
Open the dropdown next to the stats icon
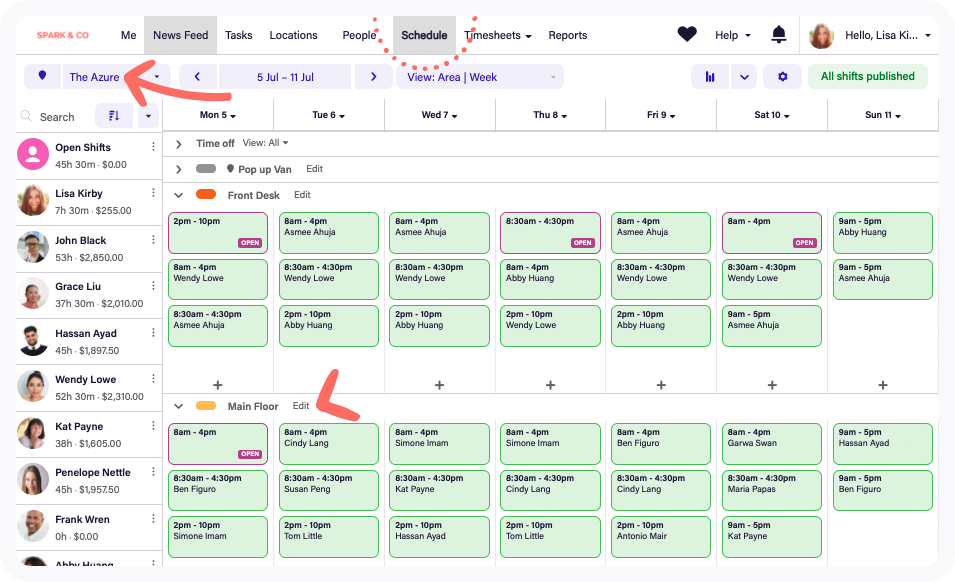click(x=744, y=77)
